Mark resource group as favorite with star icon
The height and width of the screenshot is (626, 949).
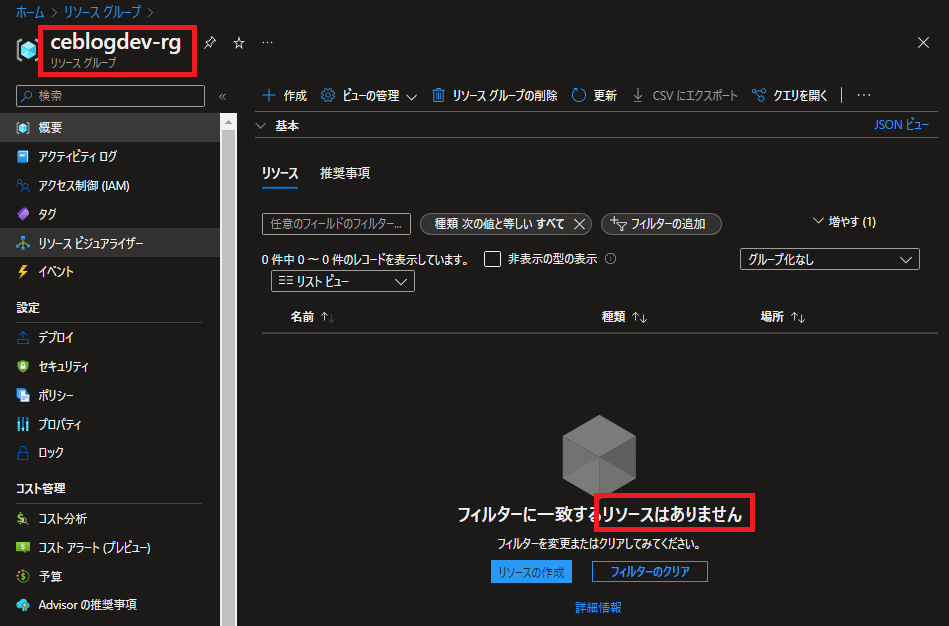(x=239, y=43)
